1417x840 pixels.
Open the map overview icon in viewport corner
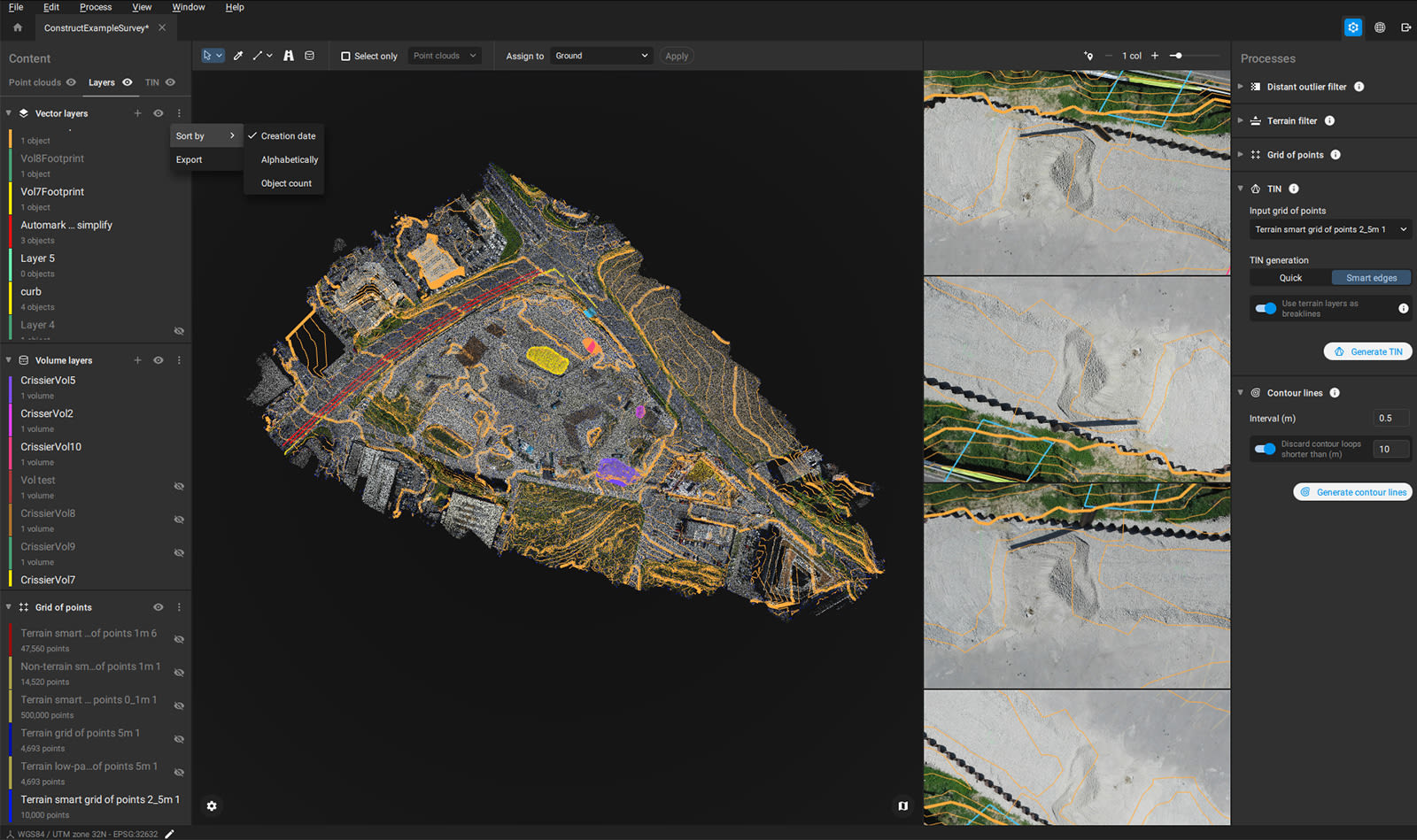pyautogui.click(x=902, y=806)
